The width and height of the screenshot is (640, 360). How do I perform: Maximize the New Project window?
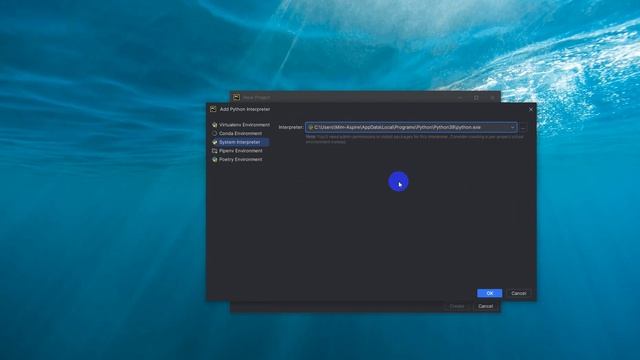(x=476, y=98)
